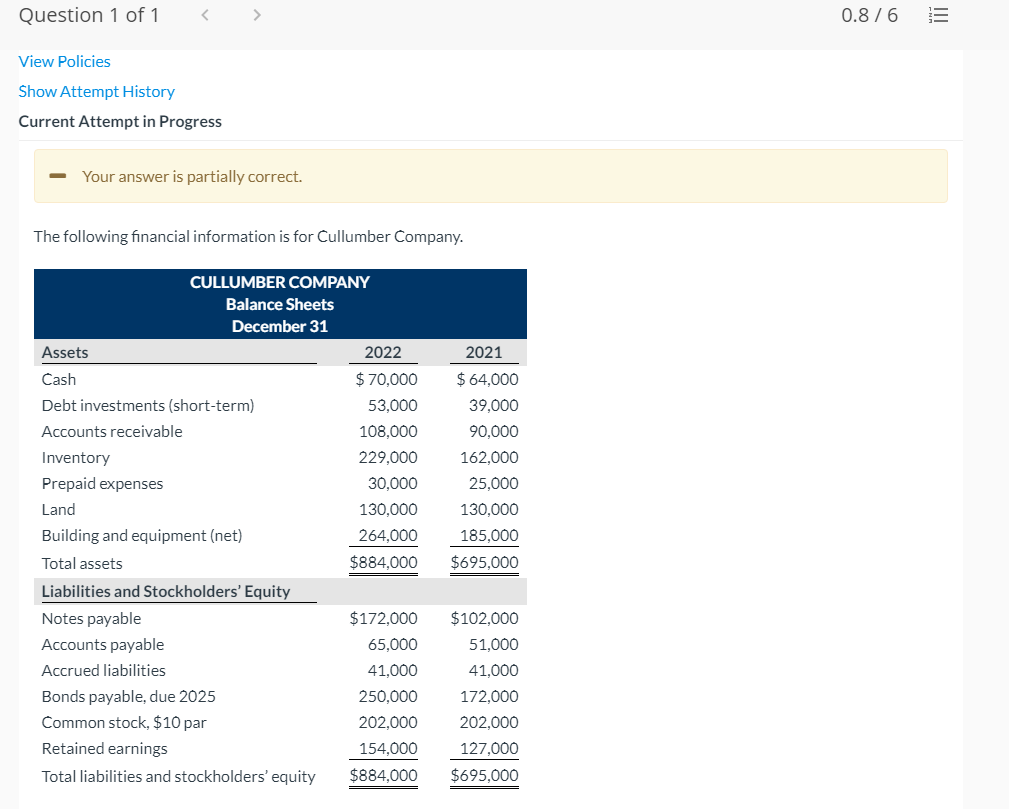Select the warning indicator in the feedback banner

[x=57, y=175]
